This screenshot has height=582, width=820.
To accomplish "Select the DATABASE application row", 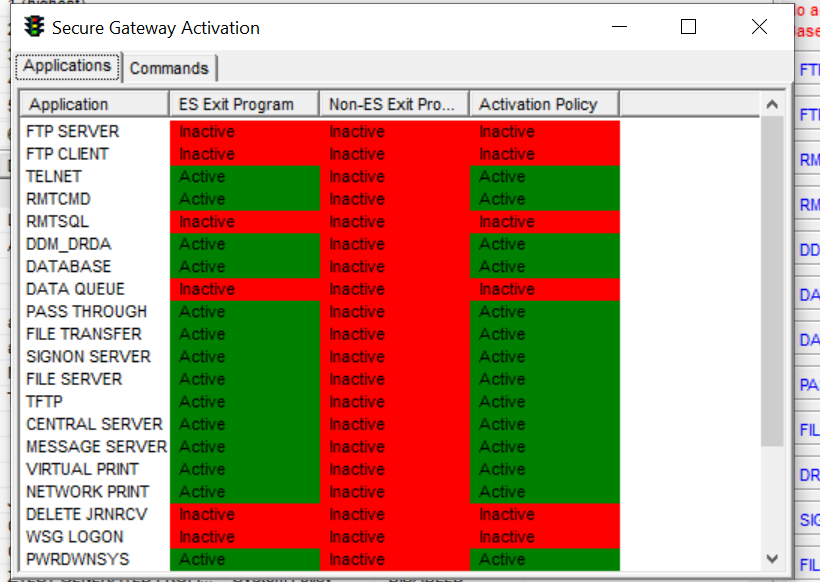I will coord(320,267).
